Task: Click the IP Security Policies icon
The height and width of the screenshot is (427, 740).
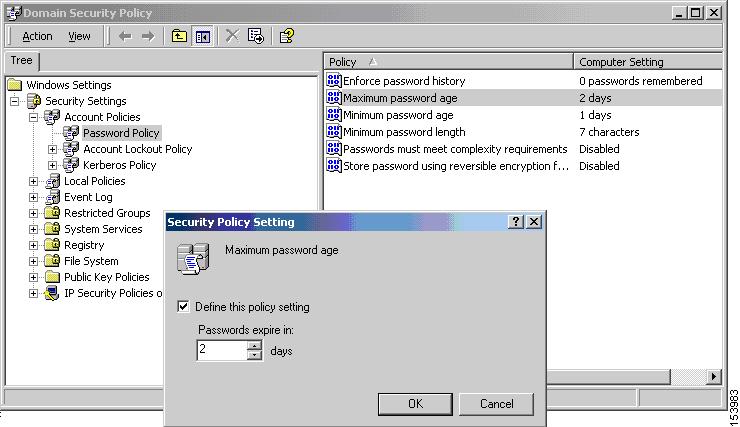Action: coord(51,293)
